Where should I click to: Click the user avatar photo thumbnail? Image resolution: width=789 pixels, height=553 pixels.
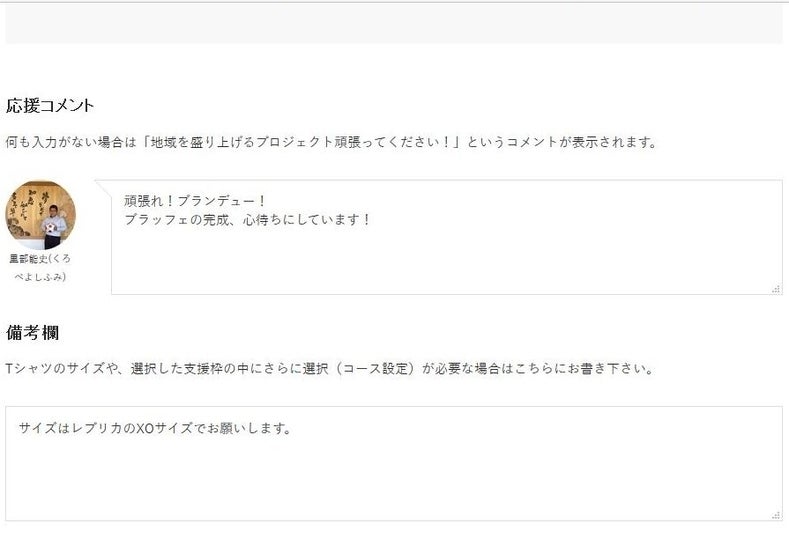click(40, 215)
